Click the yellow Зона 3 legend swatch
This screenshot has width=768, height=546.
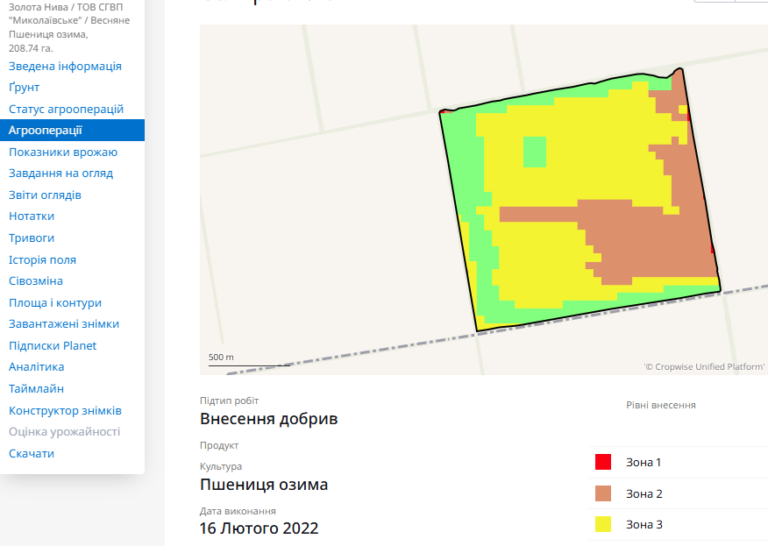pos(603,524)
